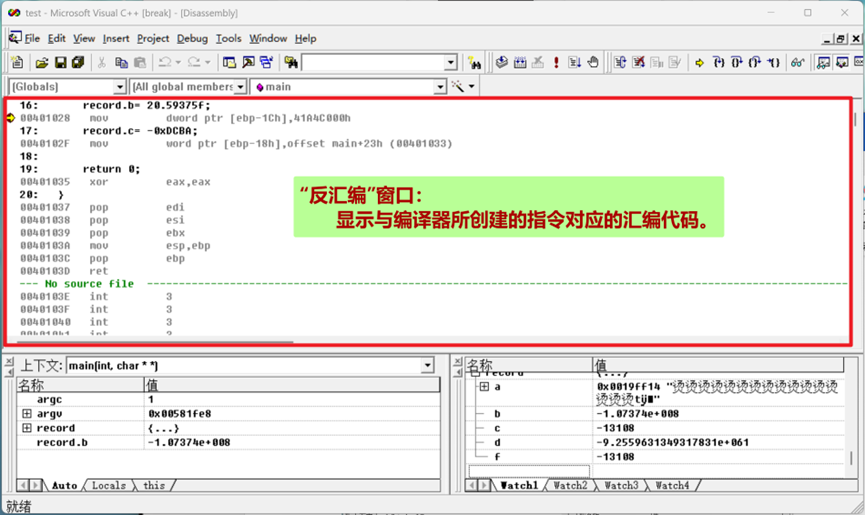Create a new text file from toolbar
The width and height of the screenshot is (865, 515).
point(17,62)
